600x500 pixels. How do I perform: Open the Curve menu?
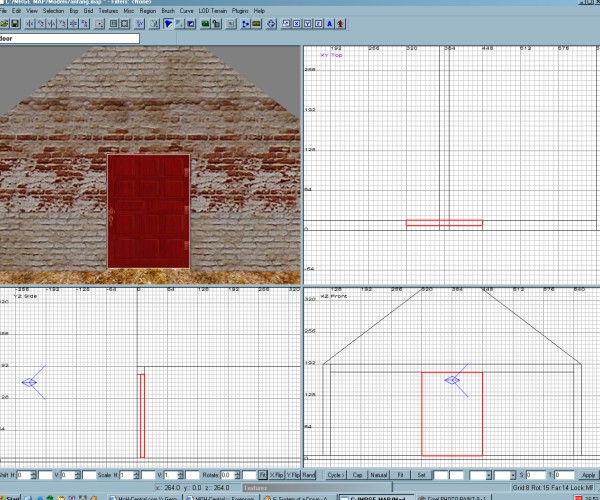(x=186, y=11)
